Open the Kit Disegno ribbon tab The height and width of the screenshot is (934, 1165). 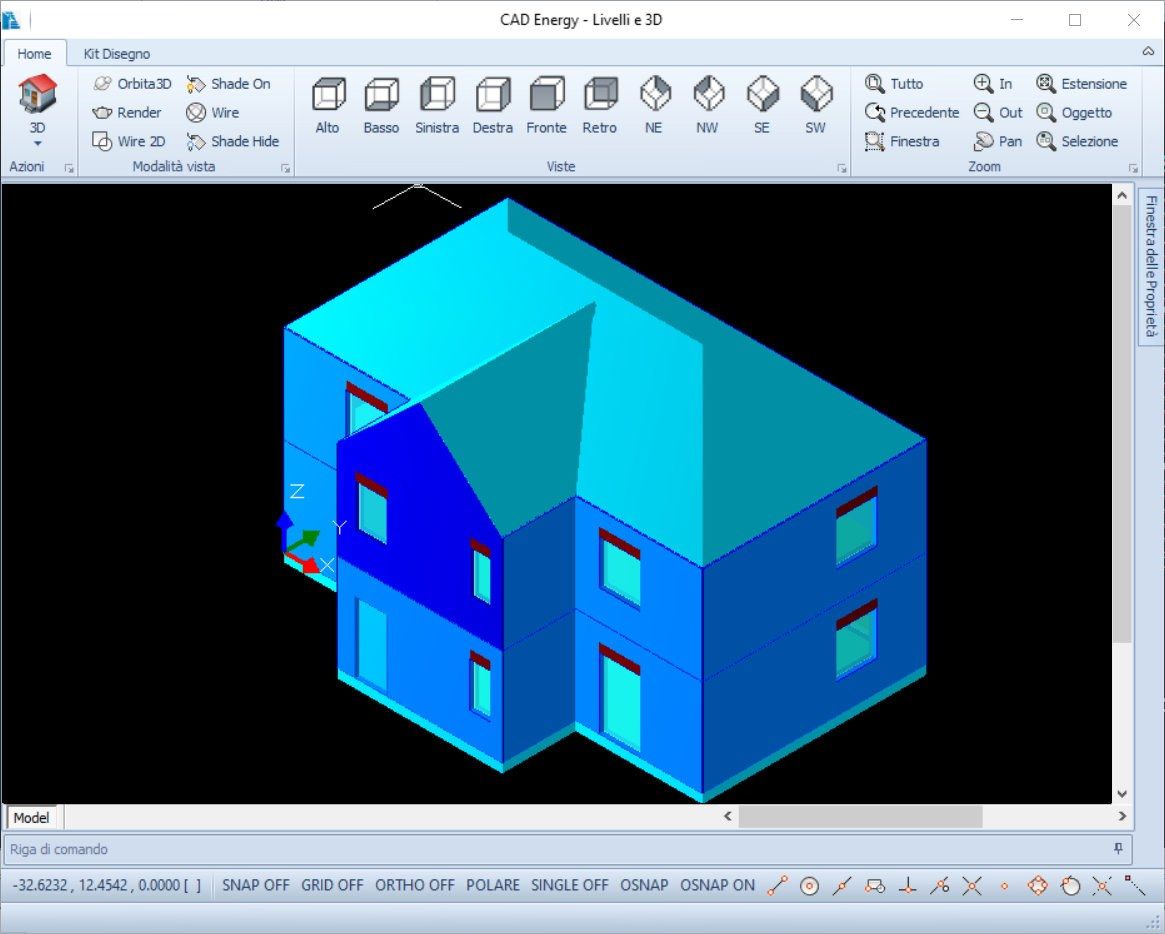click(x=117, y=54)
